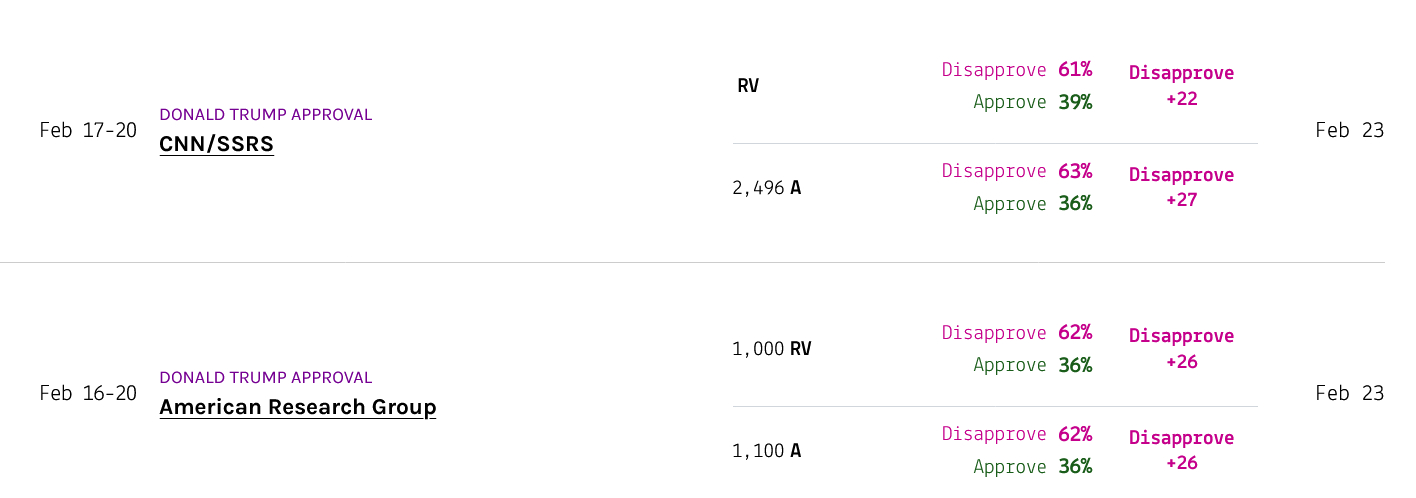Select the 1,000 RV sample size
This screenshot has height=498, width=1416.
coord(771,349)
